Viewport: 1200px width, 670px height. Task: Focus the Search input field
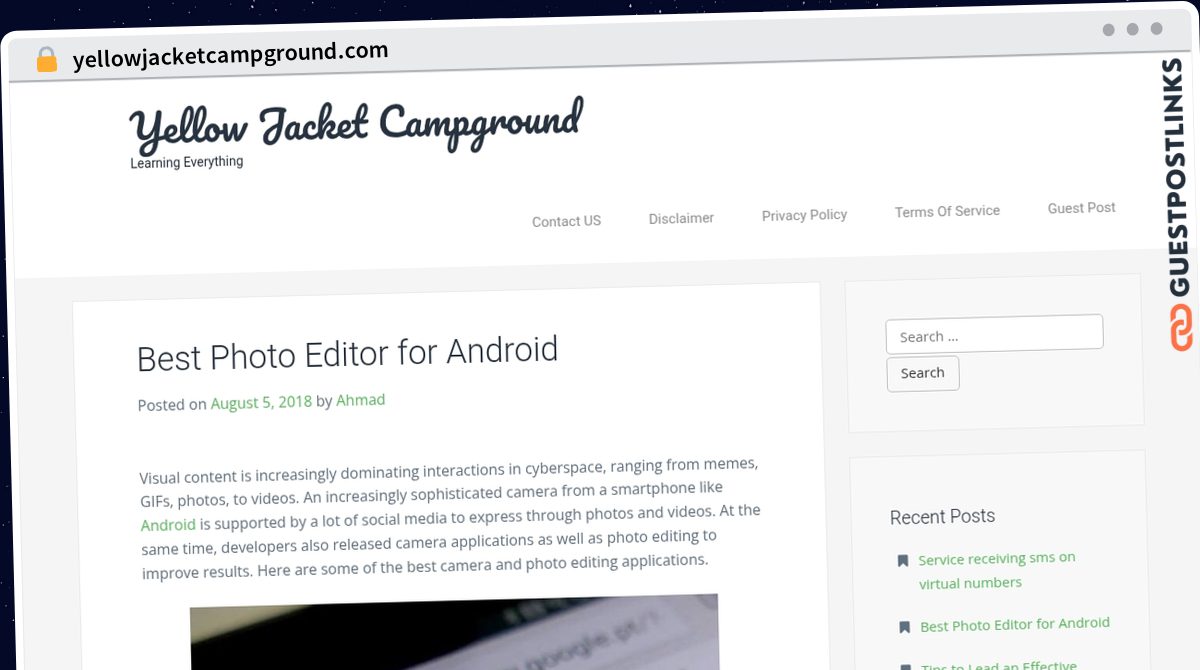[994, 334]
